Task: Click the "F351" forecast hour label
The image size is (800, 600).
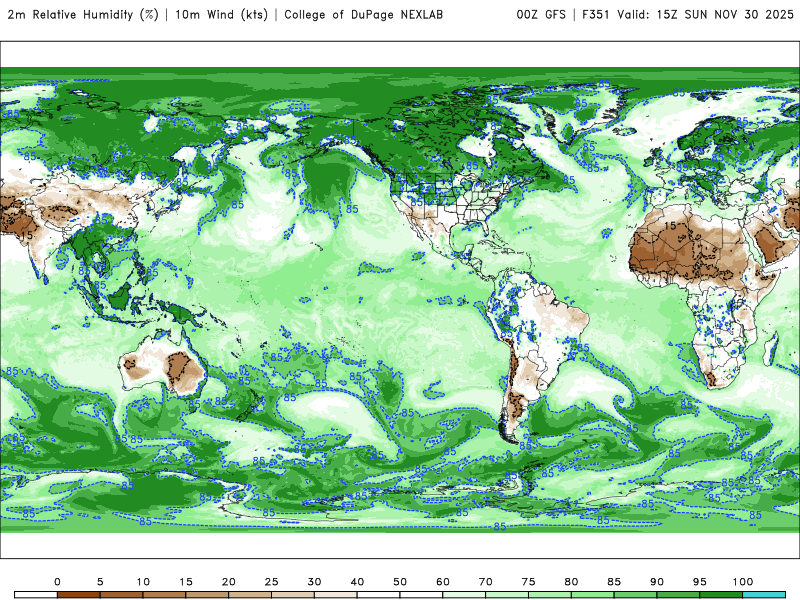Action: tap(595, 15)
